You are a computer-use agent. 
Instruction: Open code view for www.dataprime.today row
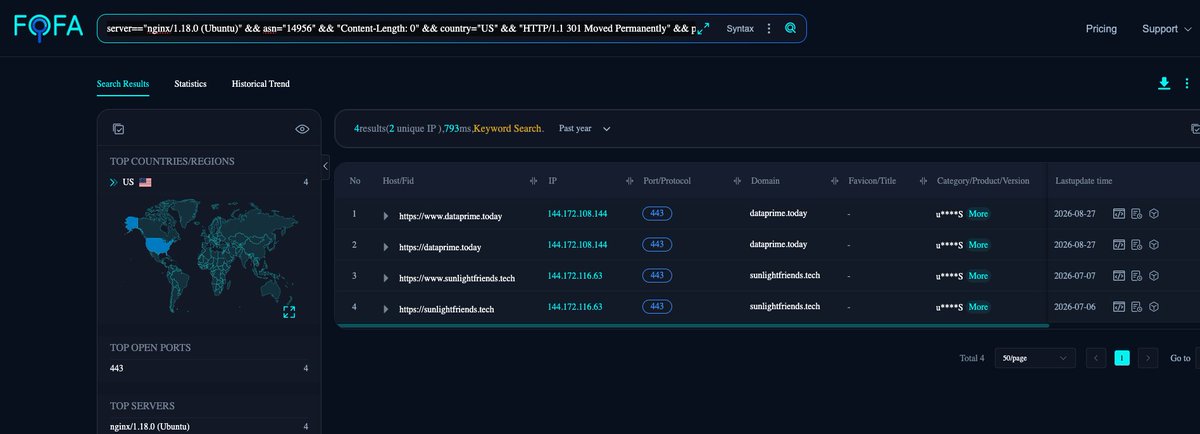click(1120, 214)
